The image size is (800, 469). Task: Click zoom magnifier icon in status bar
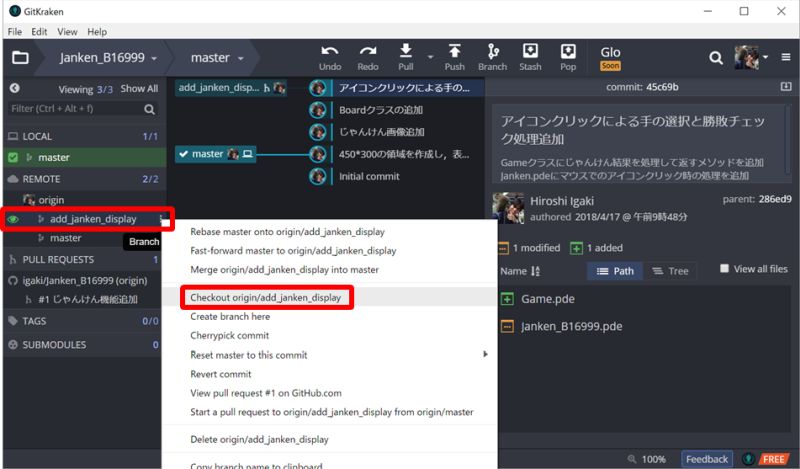click(x=632, y=459)
